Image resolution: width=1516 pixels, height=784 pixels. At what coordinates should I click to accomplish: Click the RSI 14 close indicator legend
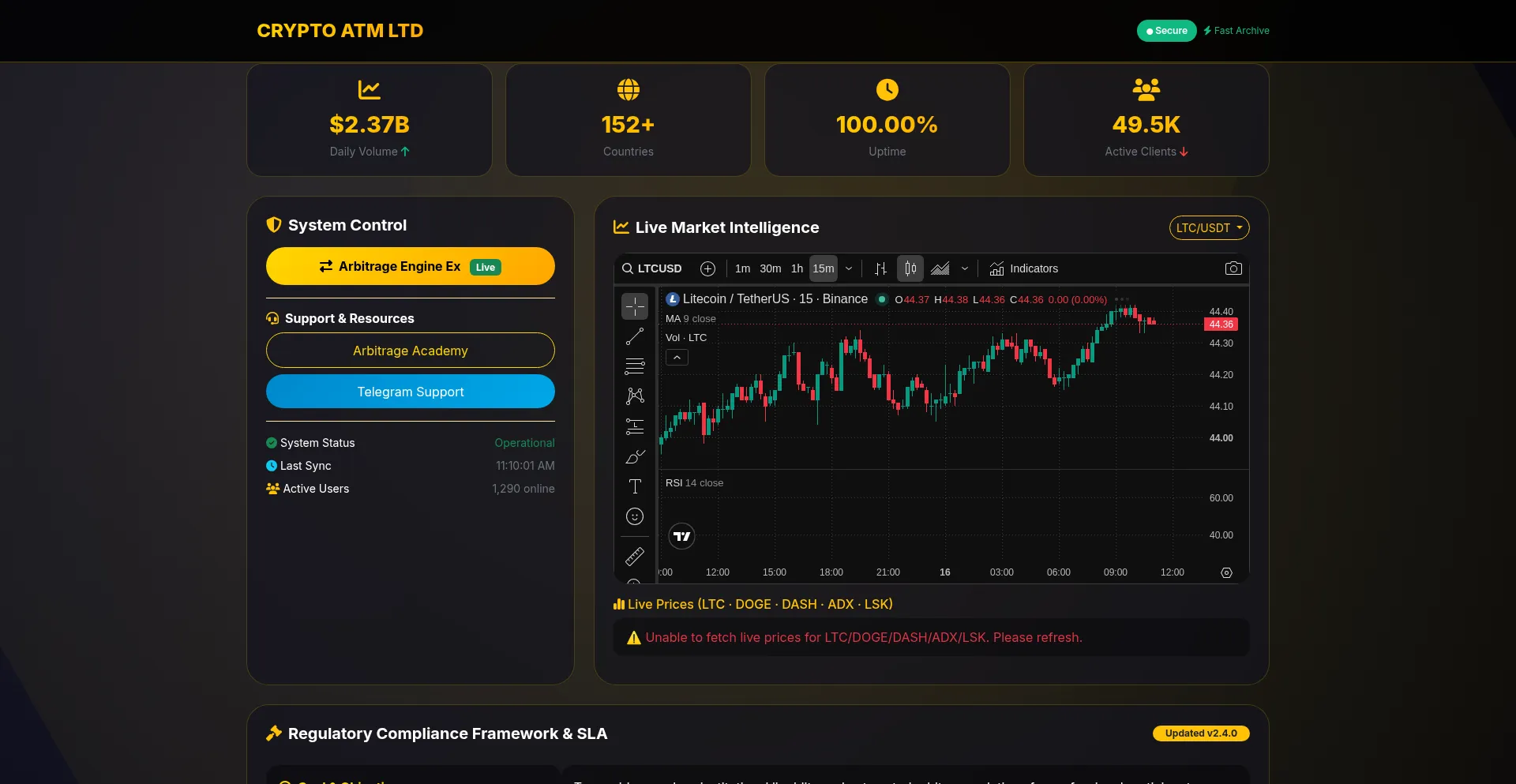coord(695,483)
